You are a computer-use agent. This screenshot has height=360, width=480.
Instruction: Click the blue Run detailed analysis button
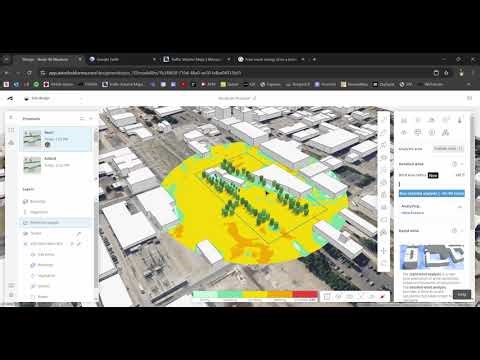431,193
